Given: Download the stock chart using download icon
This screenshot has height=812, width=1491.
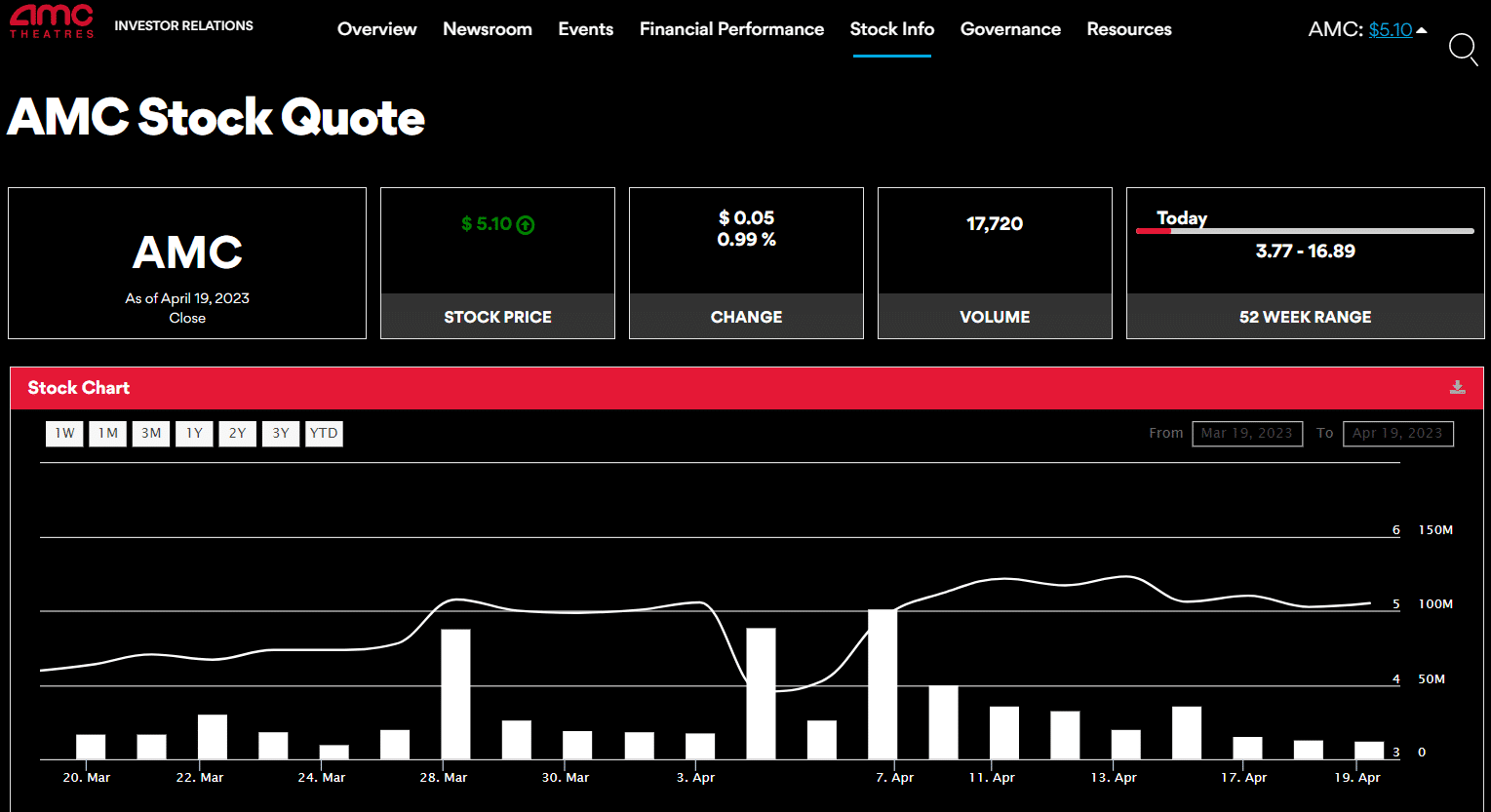Looking at the screenshot, I should [1457, 387].
